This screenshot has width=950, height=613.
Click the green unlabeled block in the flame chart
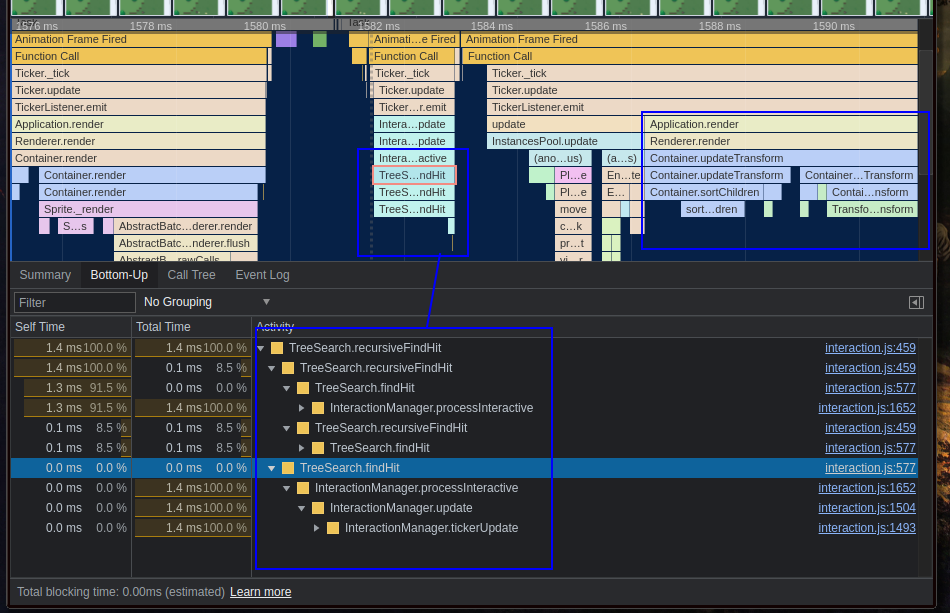(320, 39)
